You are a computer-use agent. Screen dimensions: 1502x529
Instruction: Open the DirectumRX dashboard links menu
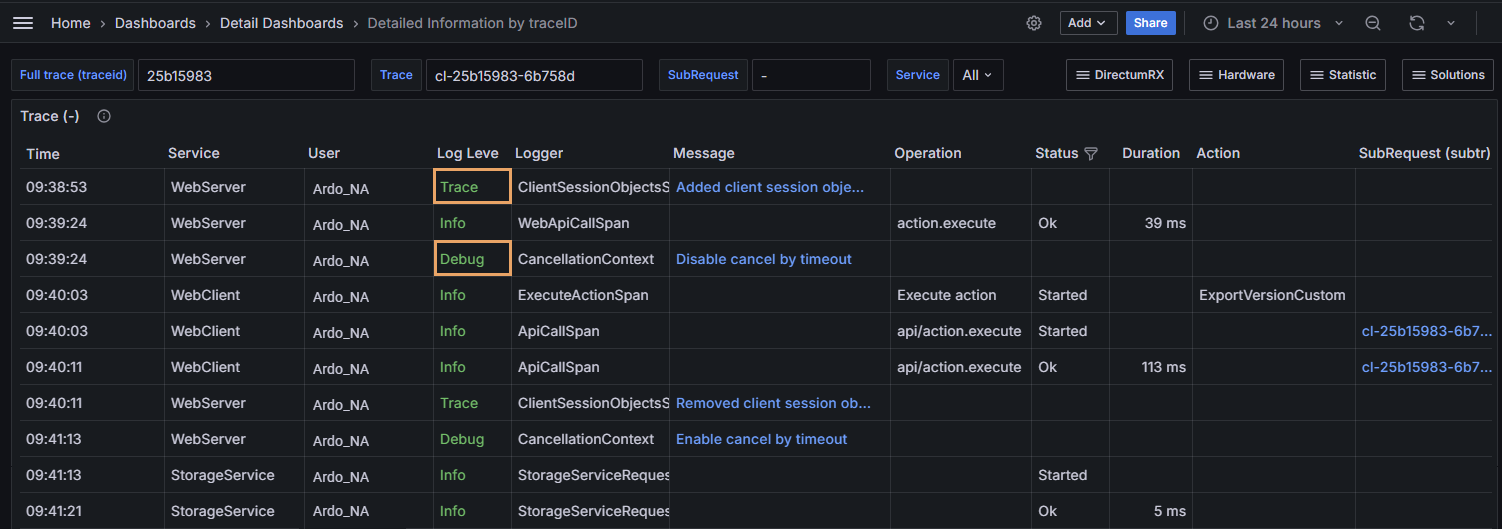point(1120,75)
